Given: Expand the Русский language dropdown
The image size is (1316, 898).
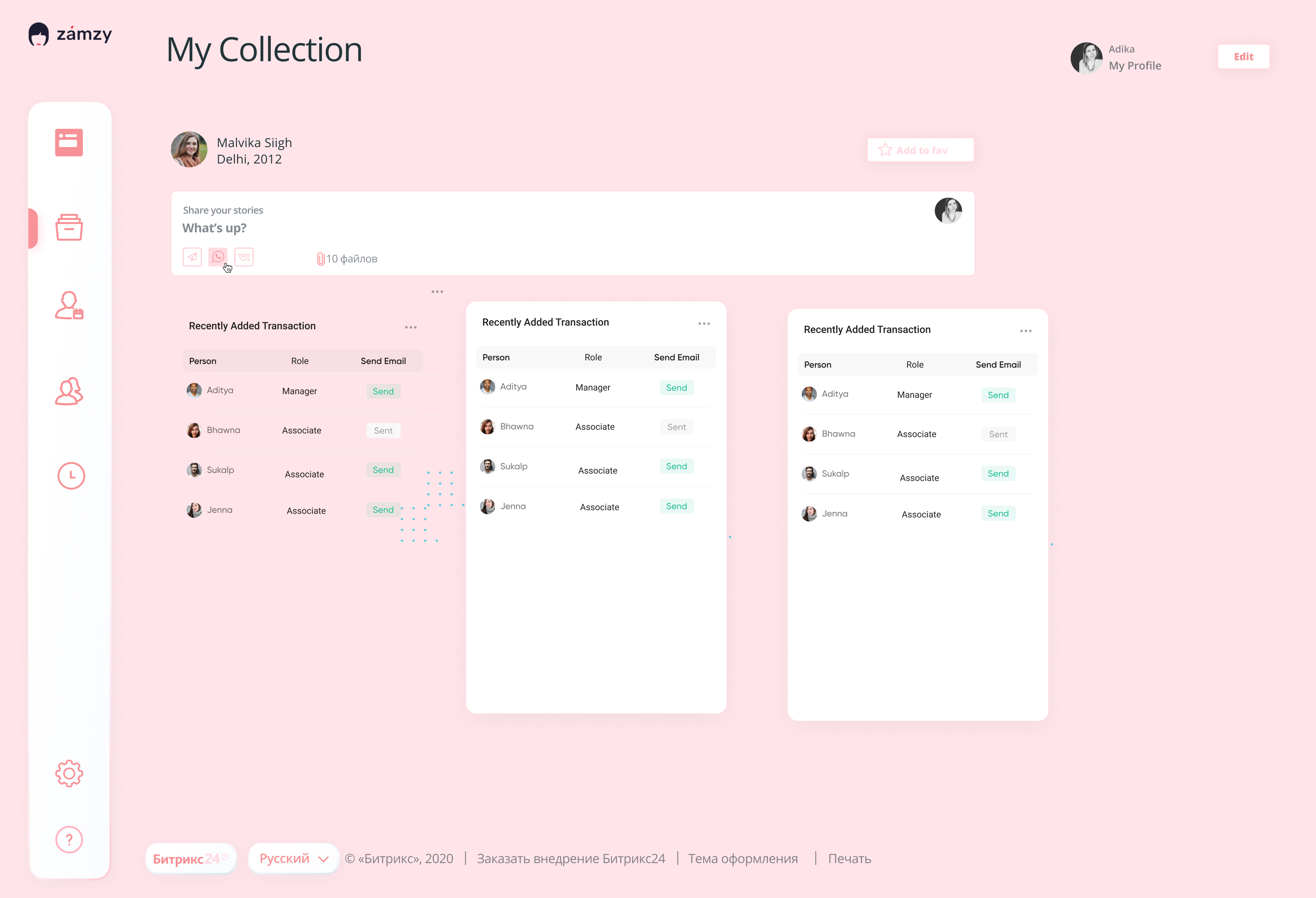Looking at the screenshot, I should tap(293, 858).
